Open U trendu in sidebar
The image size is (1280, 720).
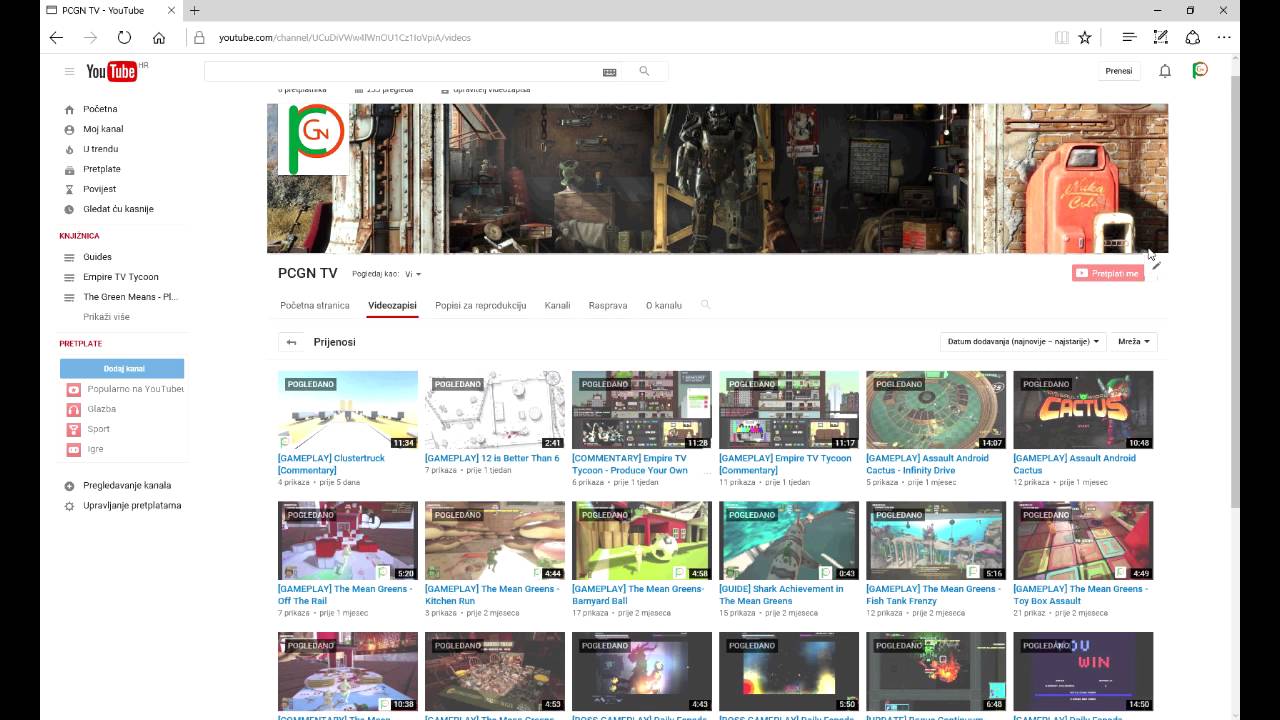100,149
